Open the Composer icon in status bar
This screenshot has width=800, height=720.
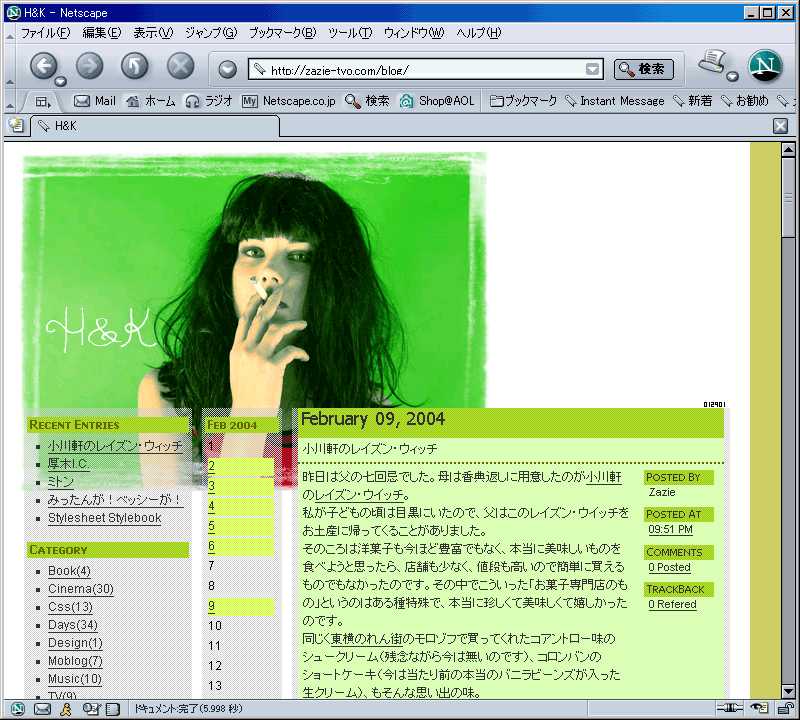click(91, 709)
